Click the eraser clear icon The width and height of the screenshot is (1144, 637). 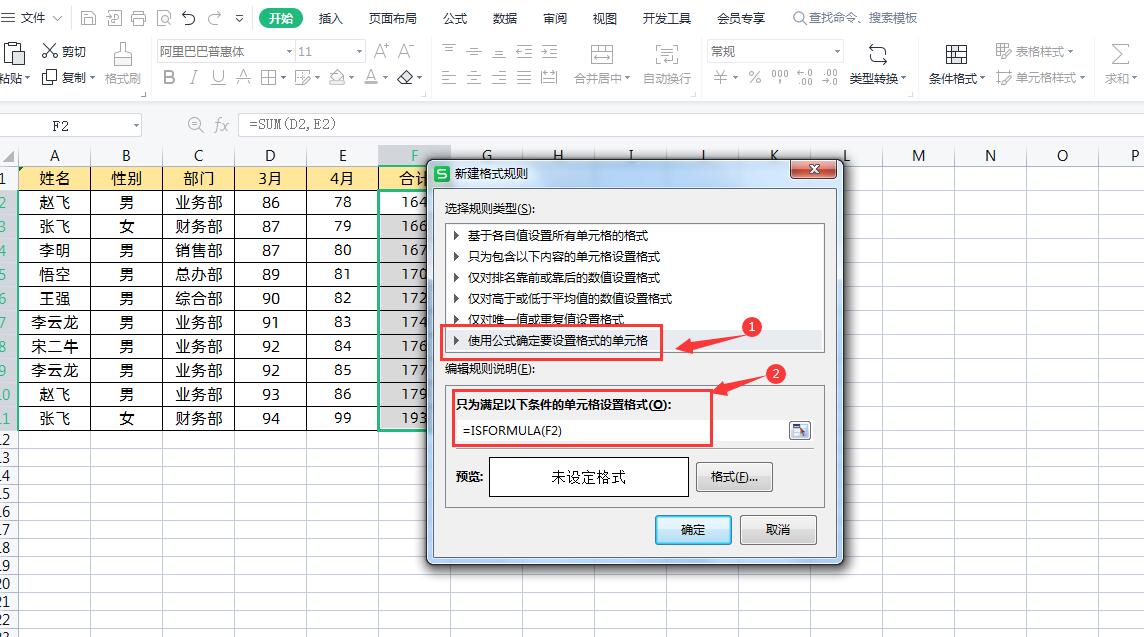point(405,77)
